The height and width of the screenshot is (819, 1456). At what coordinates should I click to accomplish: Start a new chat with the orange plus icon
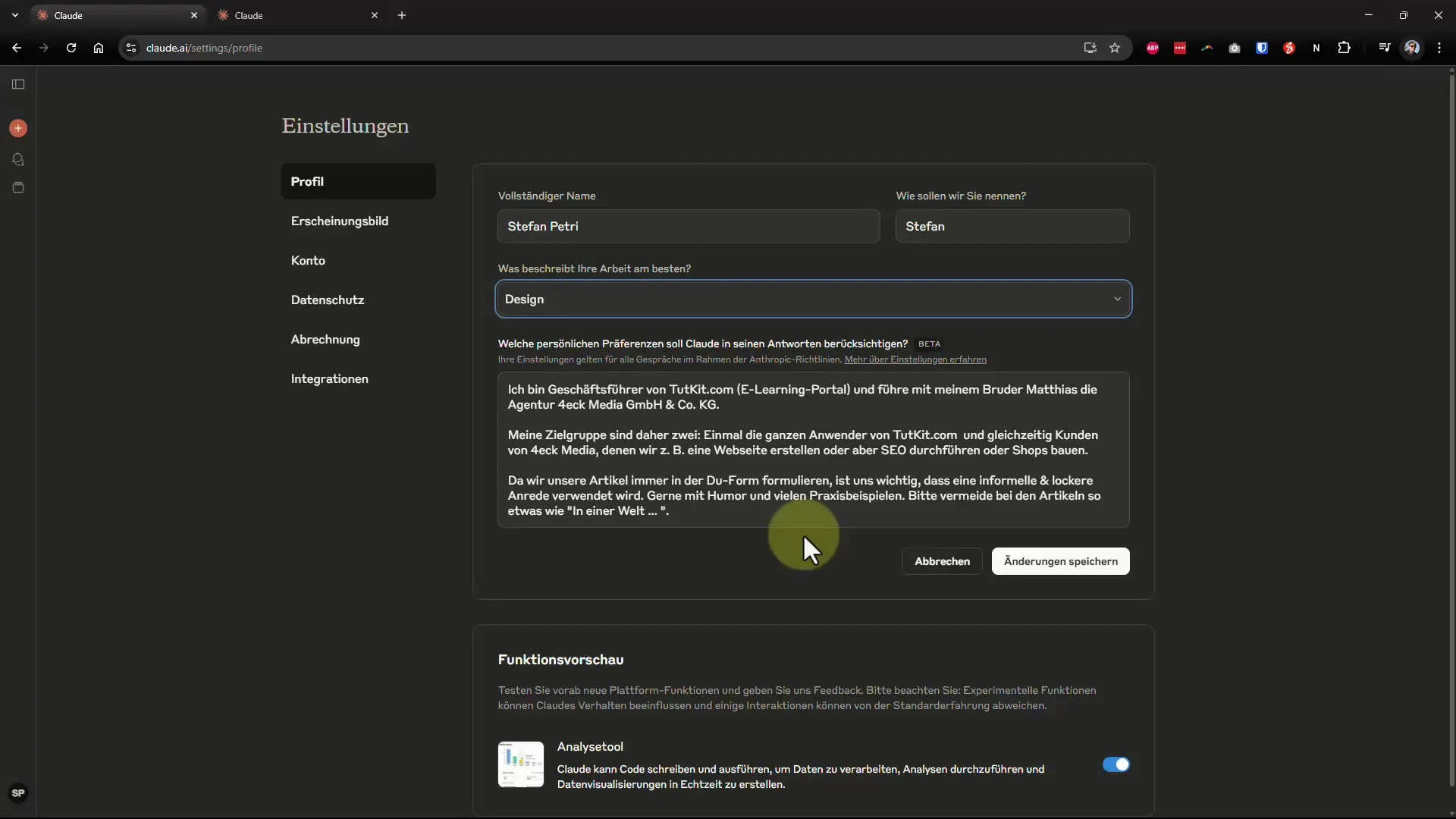coord(18,128)
